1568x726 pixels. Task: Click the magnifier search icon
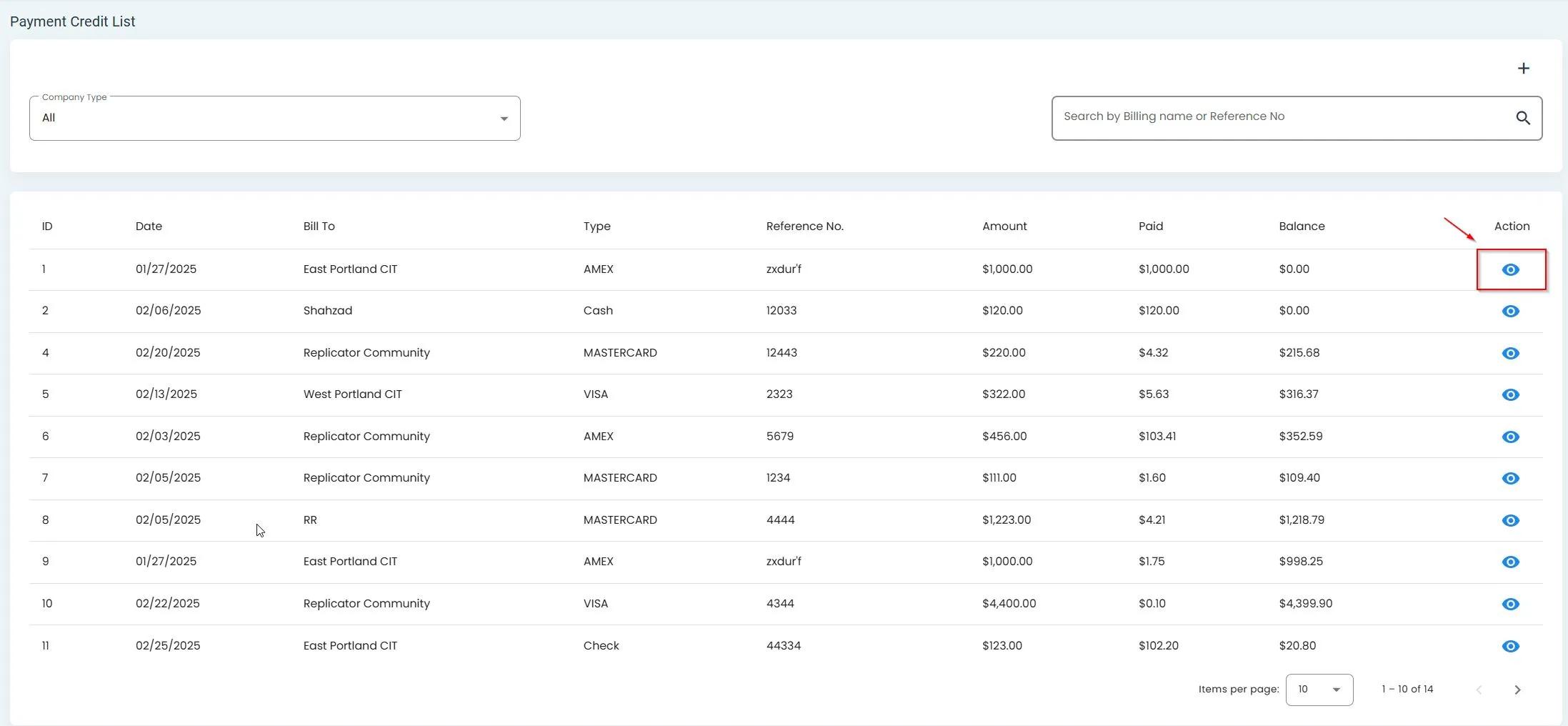pos(1522,118)
